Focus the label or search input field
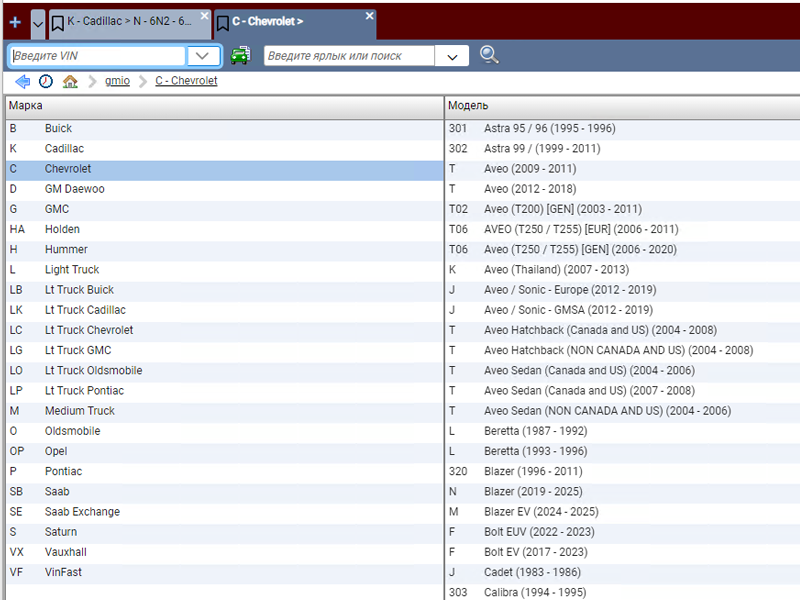800x600 pixels. [349, 56]
